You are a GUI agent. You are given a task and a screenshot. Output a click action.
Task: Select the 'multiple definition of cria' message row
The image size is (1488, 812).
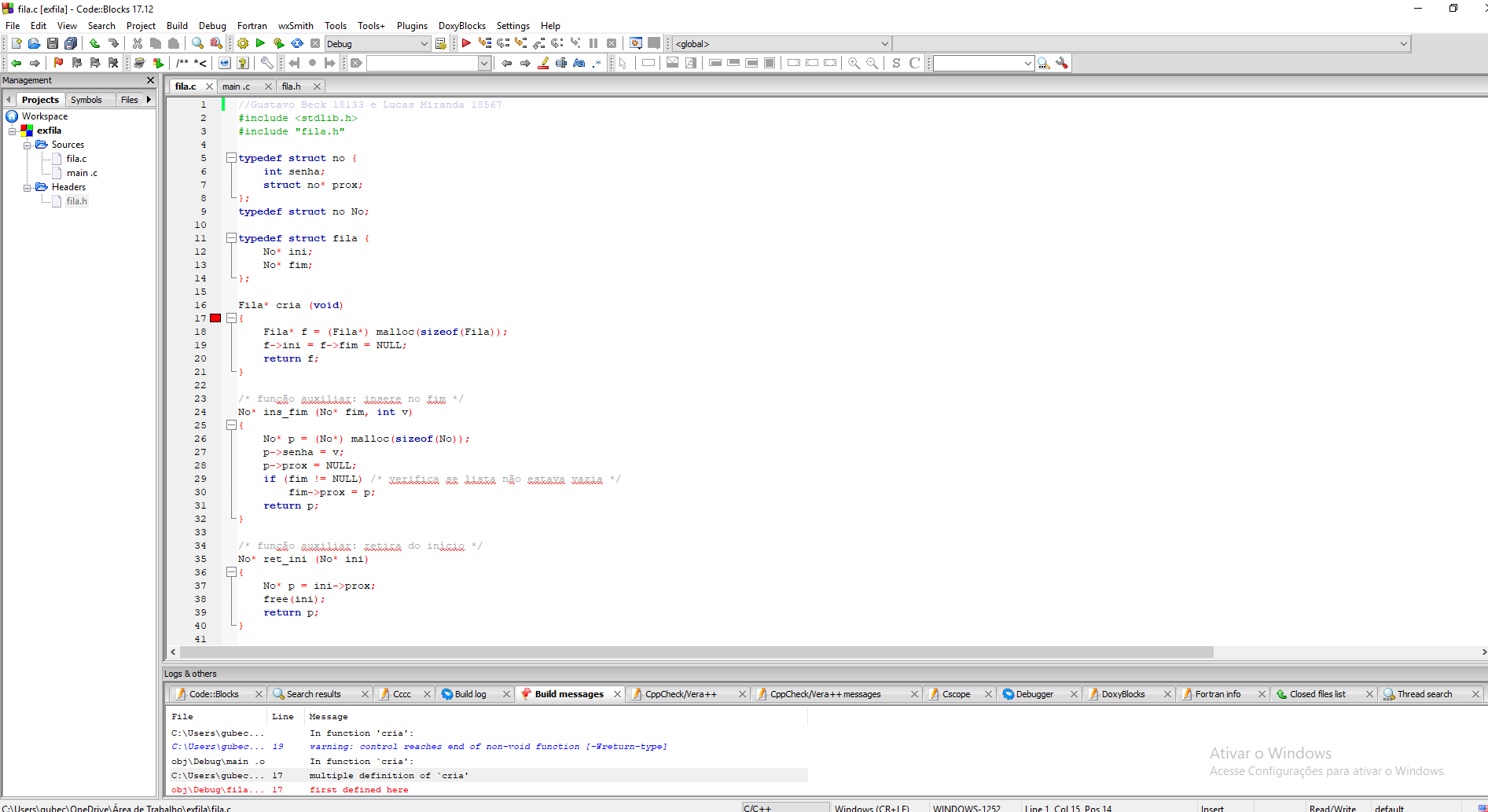tap(488, 776)
